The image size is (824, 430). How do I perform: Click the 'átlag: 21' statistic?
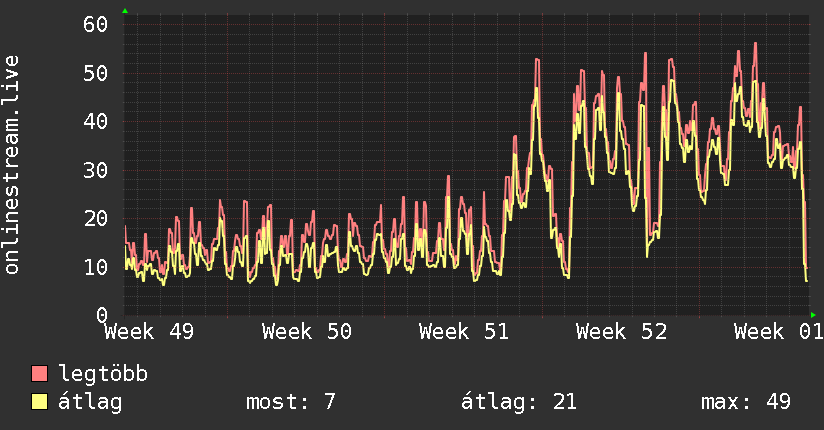[519, 402]
